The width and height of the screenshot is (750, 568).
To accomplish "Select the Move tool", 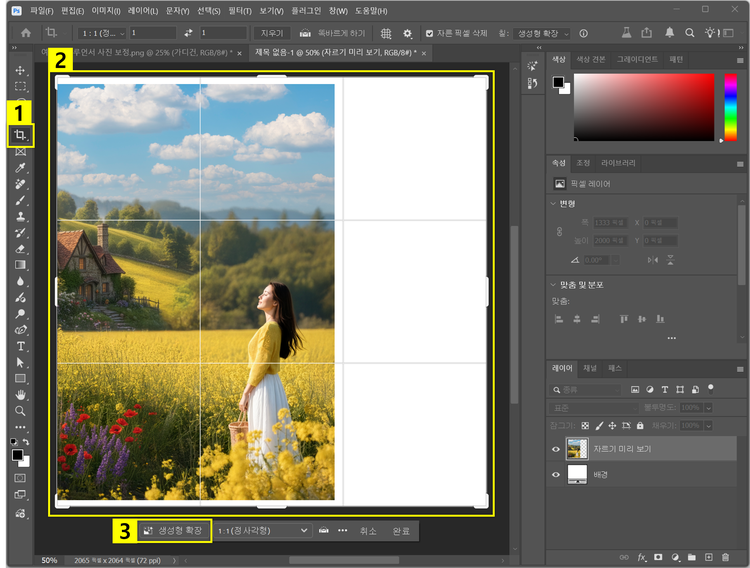I will click(20, 70).
